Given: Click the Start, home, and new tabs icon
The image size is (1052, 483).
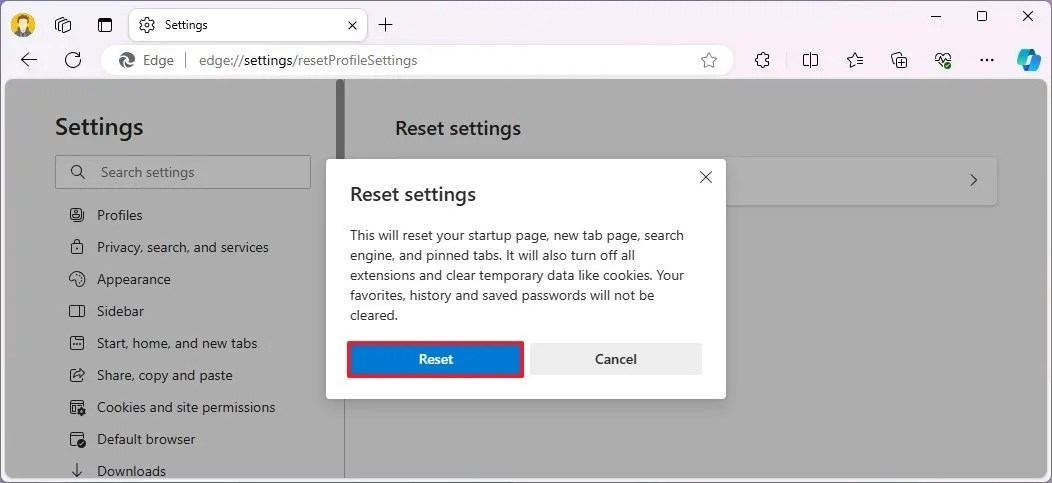Looking at the screenshot, I should [x=77, y=343].
